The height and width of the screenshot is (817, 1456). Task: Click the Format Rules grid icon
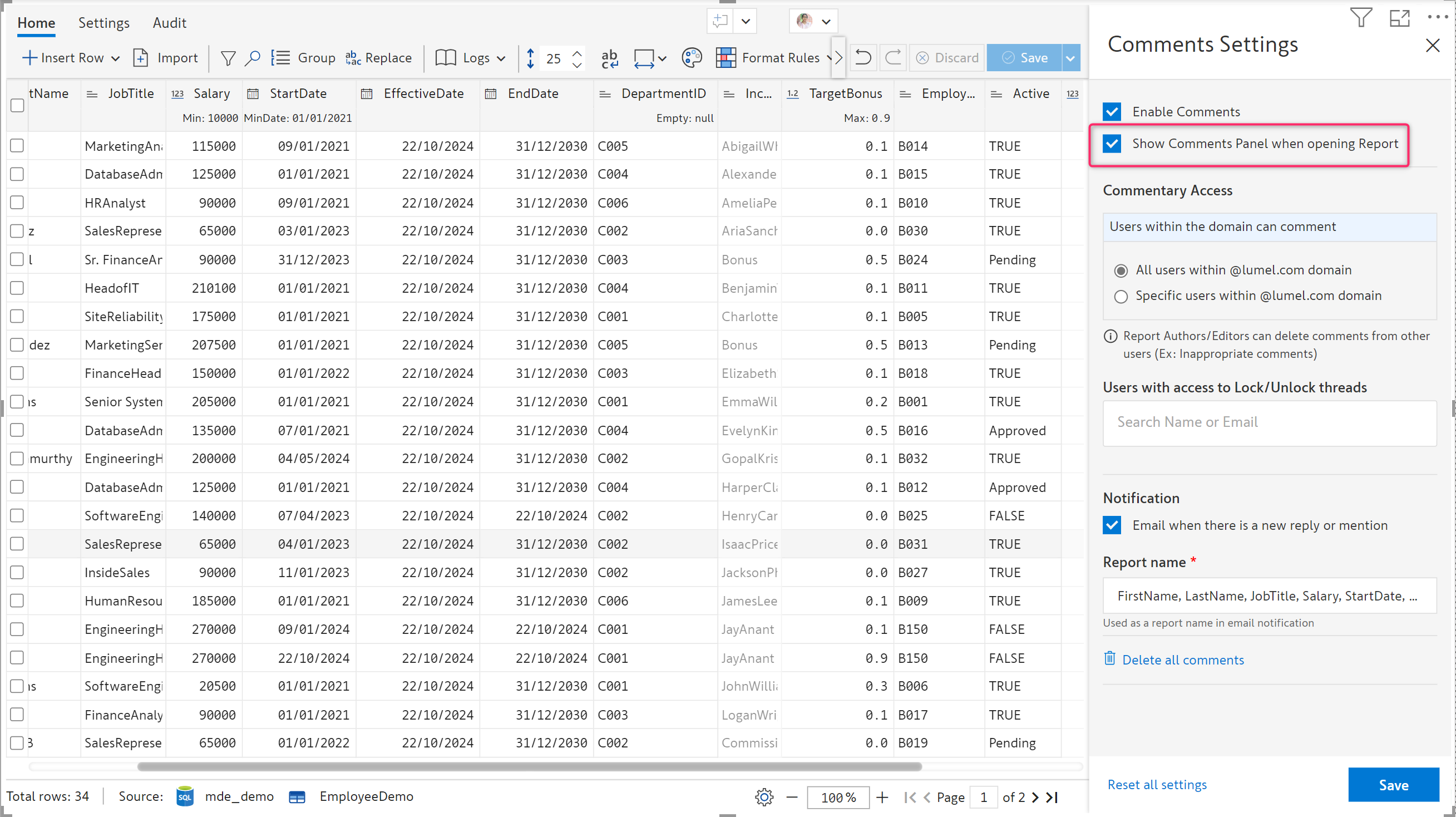[x=725, y=58]
